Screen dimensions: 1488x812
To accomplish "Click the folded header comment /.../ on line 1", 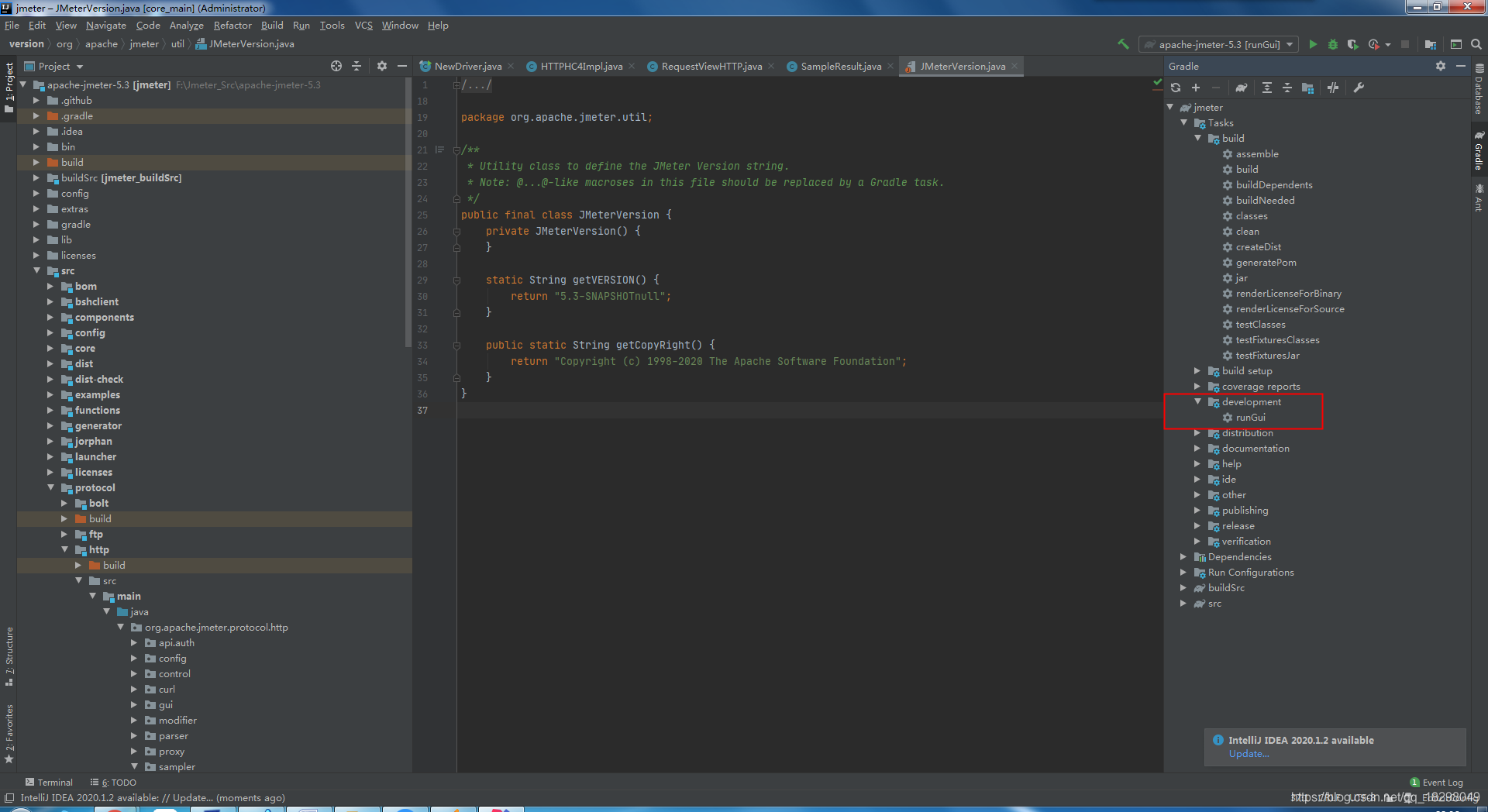I will tap(476, 84).
